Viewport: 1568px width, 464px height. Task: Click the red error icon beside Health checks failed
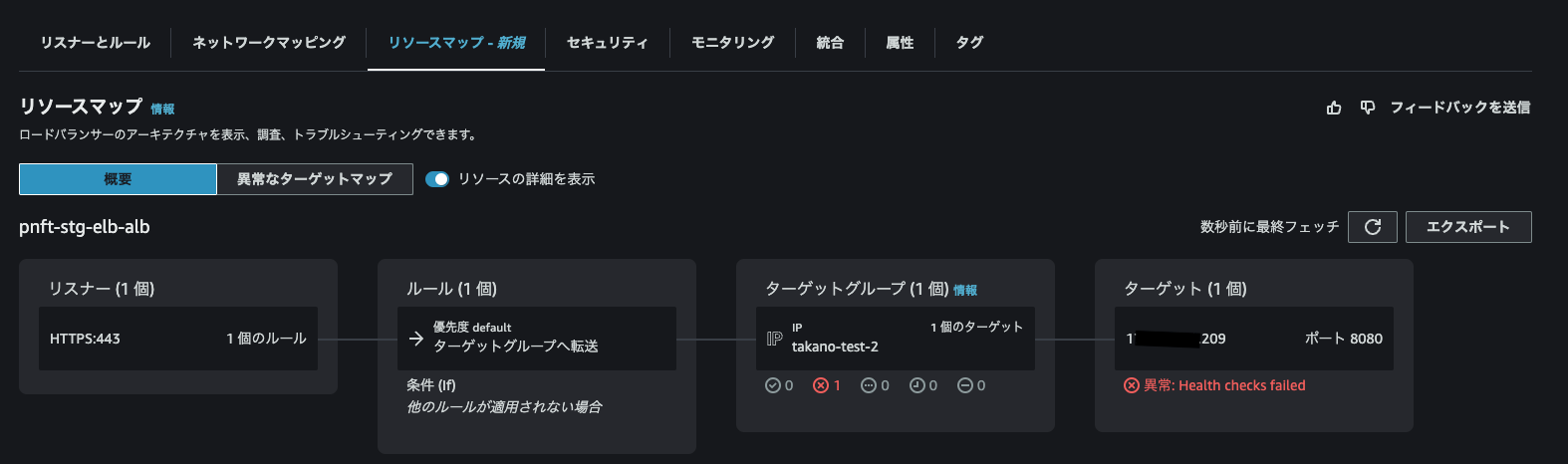coord(1132,385)
